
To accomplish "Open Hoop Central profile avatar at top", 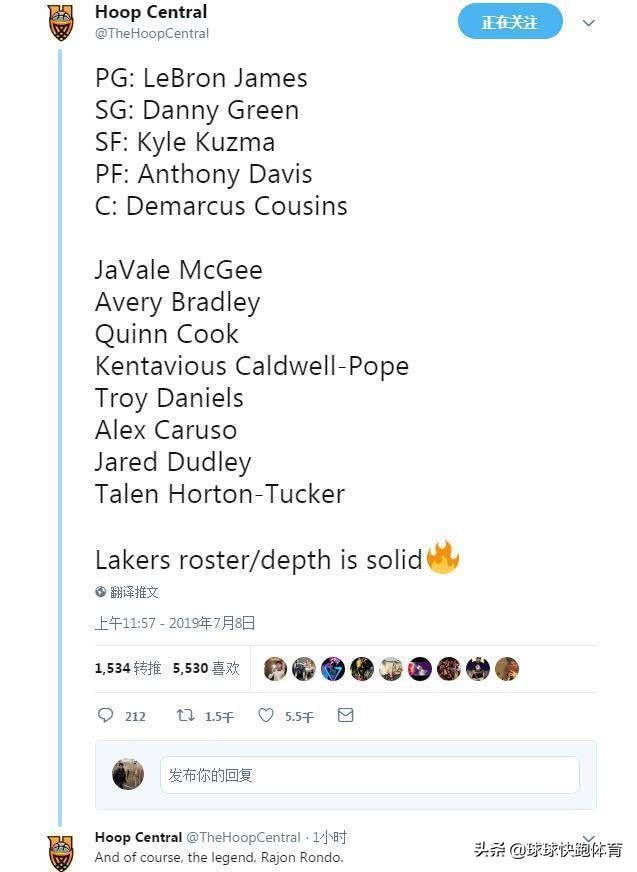I will [61, 22].
